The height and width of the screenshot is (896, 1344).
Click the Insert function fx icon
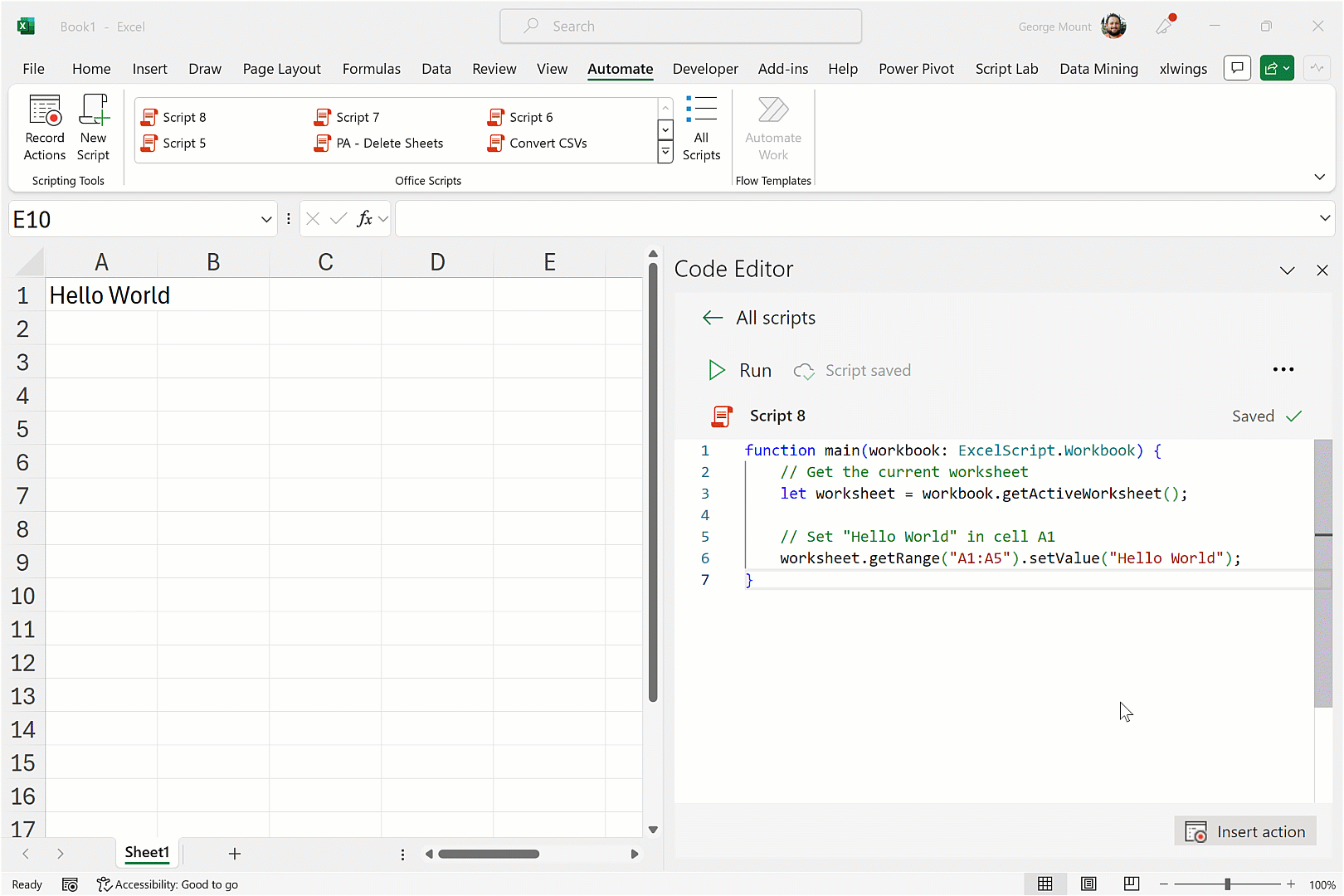point(364,219)
